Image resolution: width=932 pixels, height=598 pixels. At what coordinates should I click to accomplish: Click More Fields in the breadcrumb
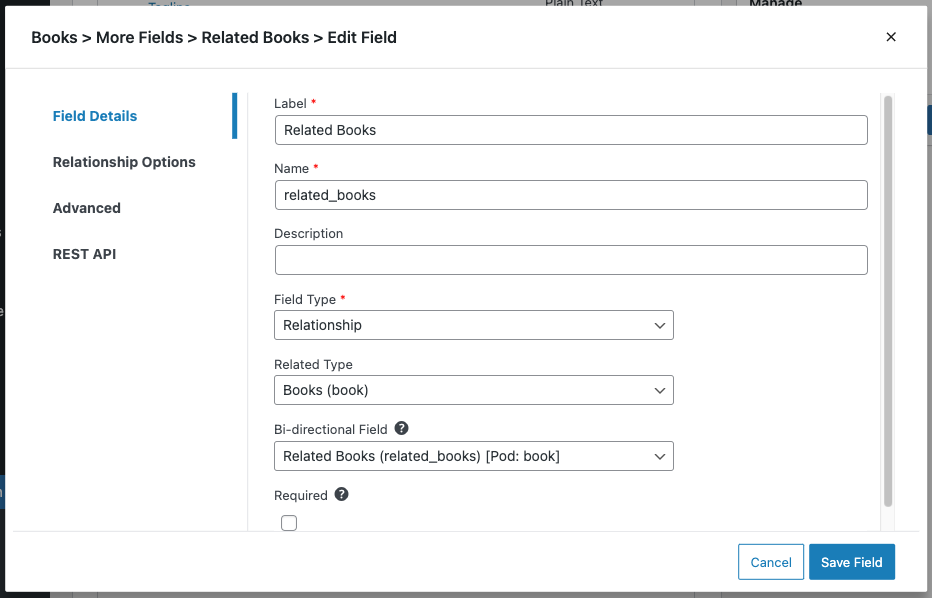coord(140,37)
